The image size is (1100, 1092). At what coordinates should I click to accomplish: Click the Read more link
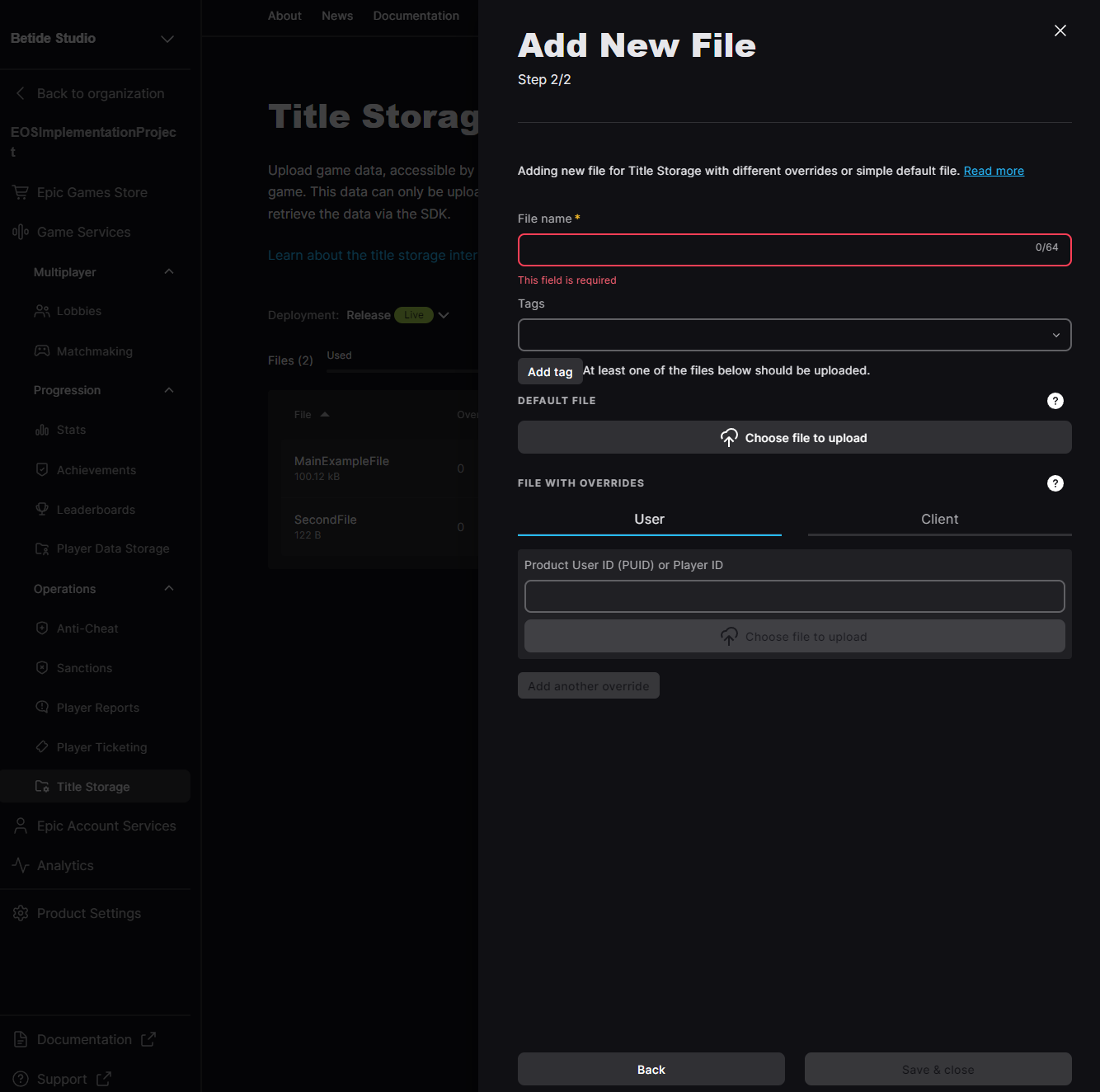point(994,171)
